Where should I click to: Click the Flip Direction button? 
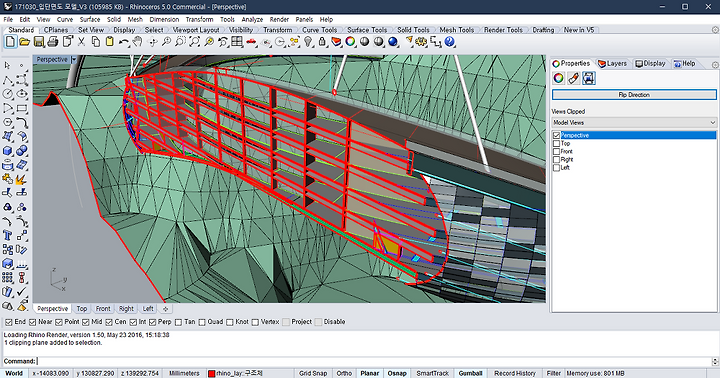click(x=634, y=95)
